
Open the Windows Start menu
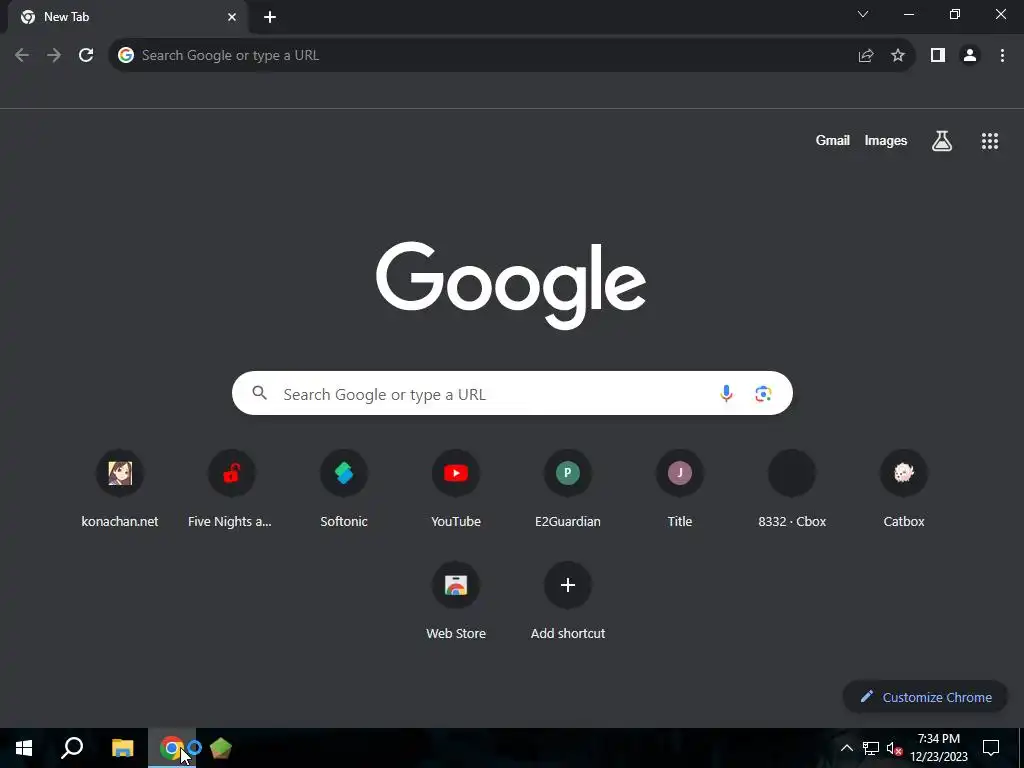[24, 748]
